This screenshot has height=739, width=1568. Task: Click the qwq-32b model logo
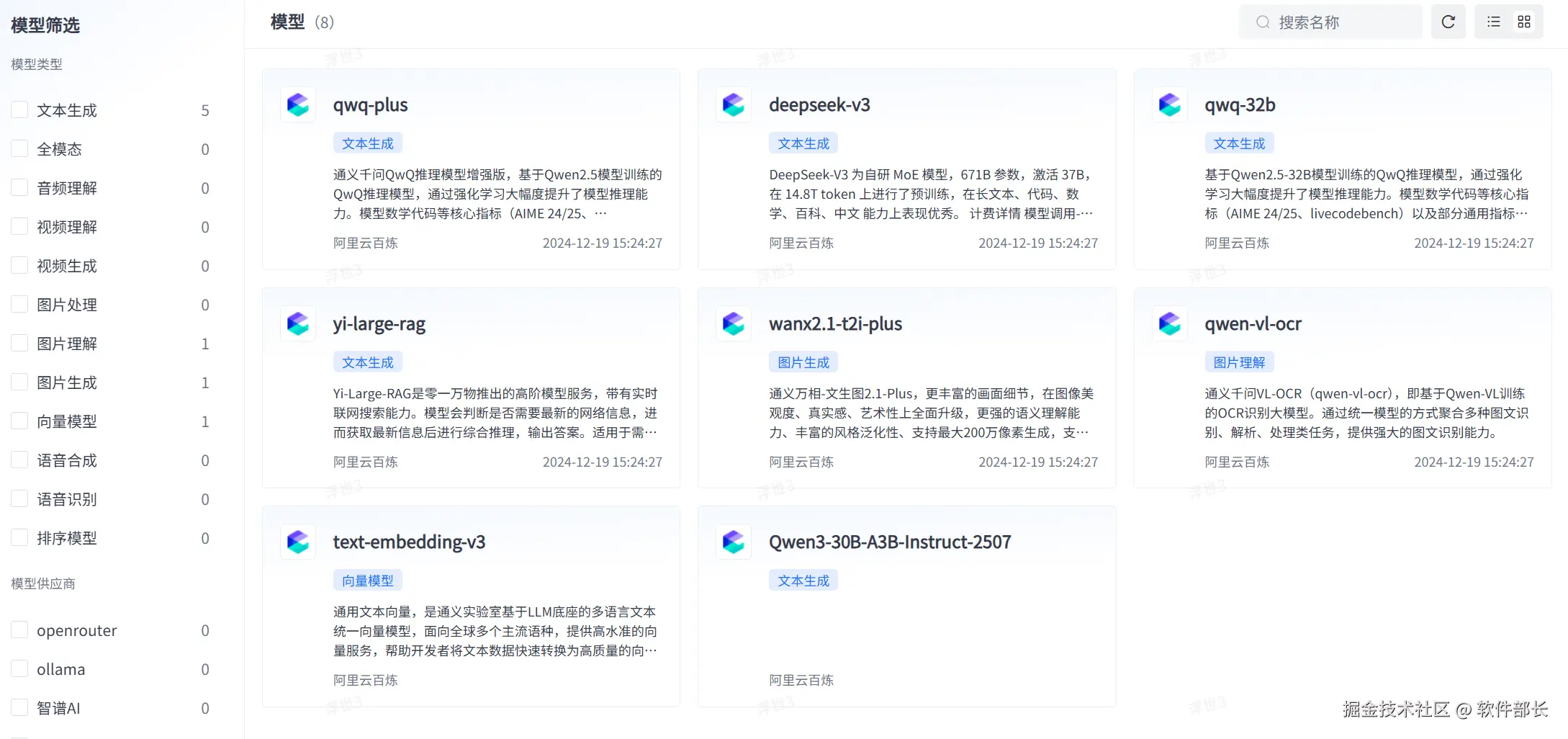click(x=1170, y=105)
